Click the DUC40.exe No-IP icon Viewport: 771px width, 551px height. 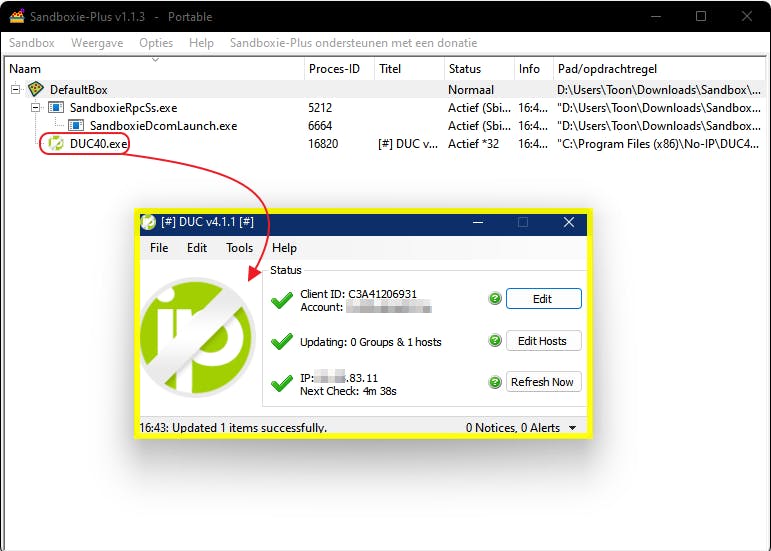click(56, 144)
